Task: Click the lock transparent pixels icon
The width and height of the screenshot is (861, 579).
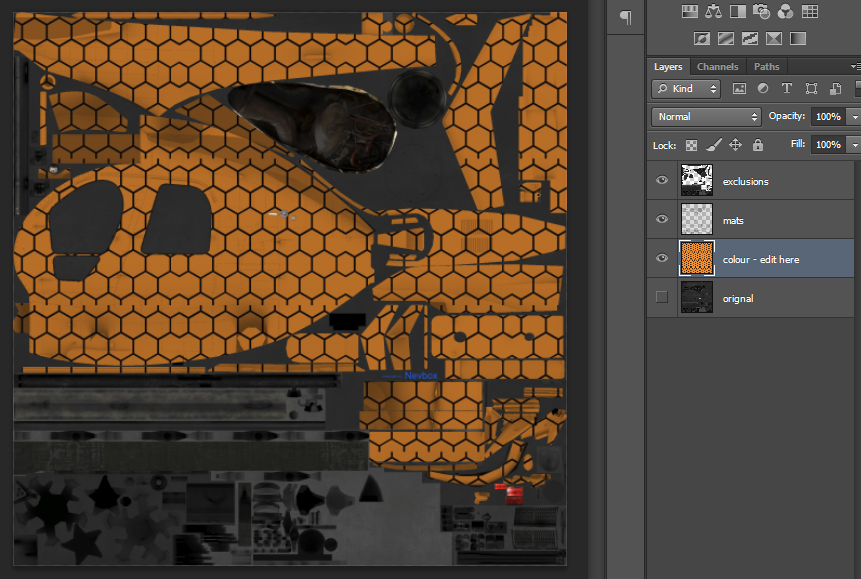Action: click(x=691, y=145)
